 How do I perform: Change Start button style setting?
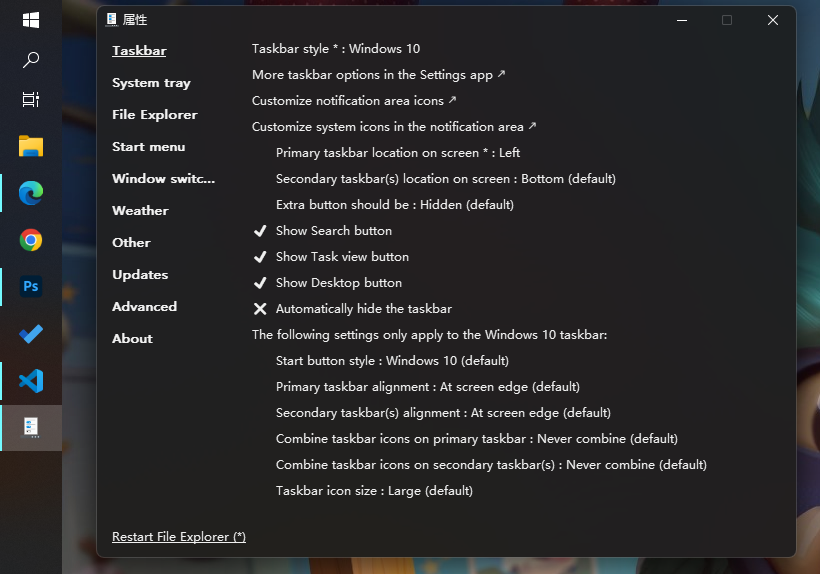click(392, 361)
